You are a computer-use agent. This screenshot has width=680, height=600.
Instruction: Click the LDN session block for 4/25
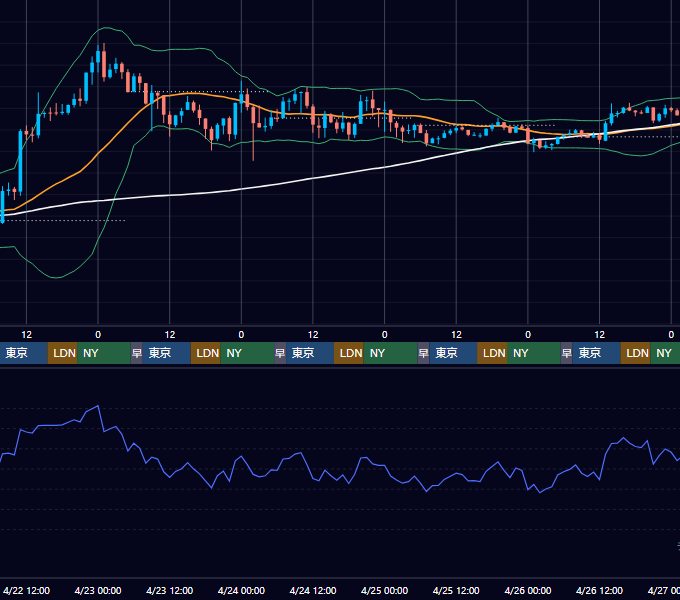pos(492,353)
